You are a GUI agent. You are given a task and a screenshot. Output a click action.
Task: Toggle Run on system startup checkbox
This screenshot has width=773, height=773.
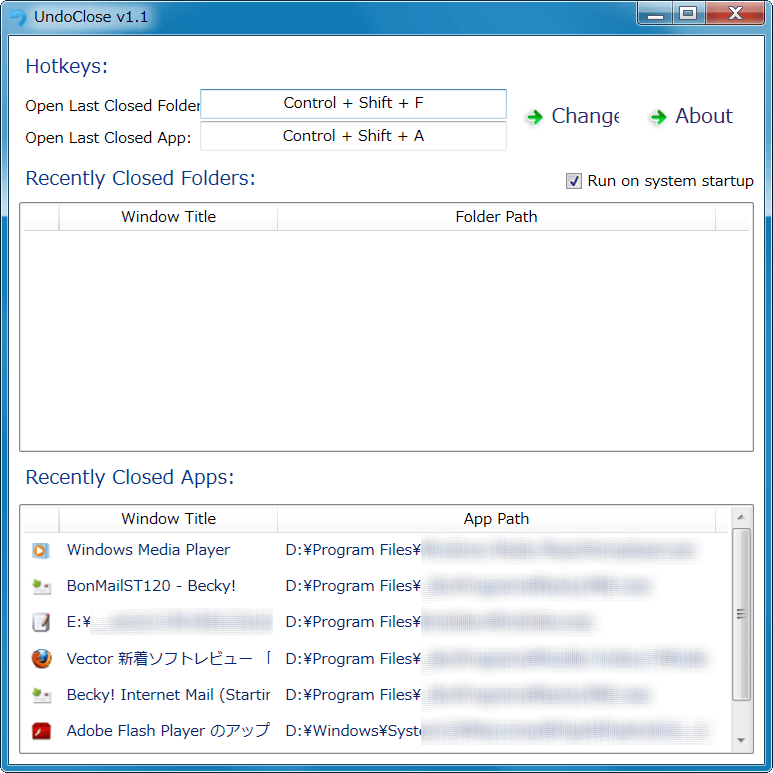pos(573,181)
